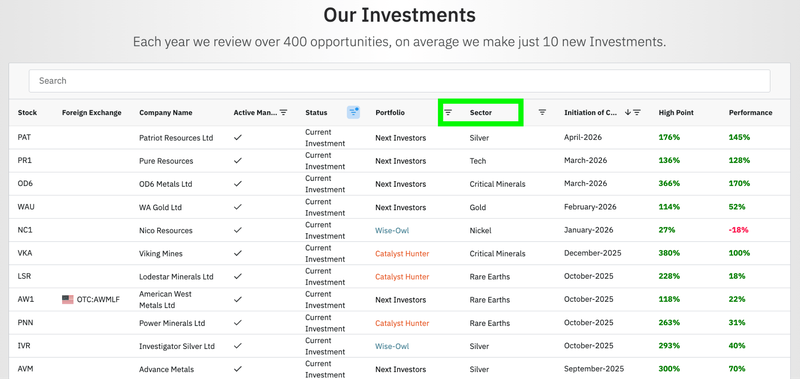Click the -18% performance value
This screenshot has height=379, width=800.
tap(739, 230)
